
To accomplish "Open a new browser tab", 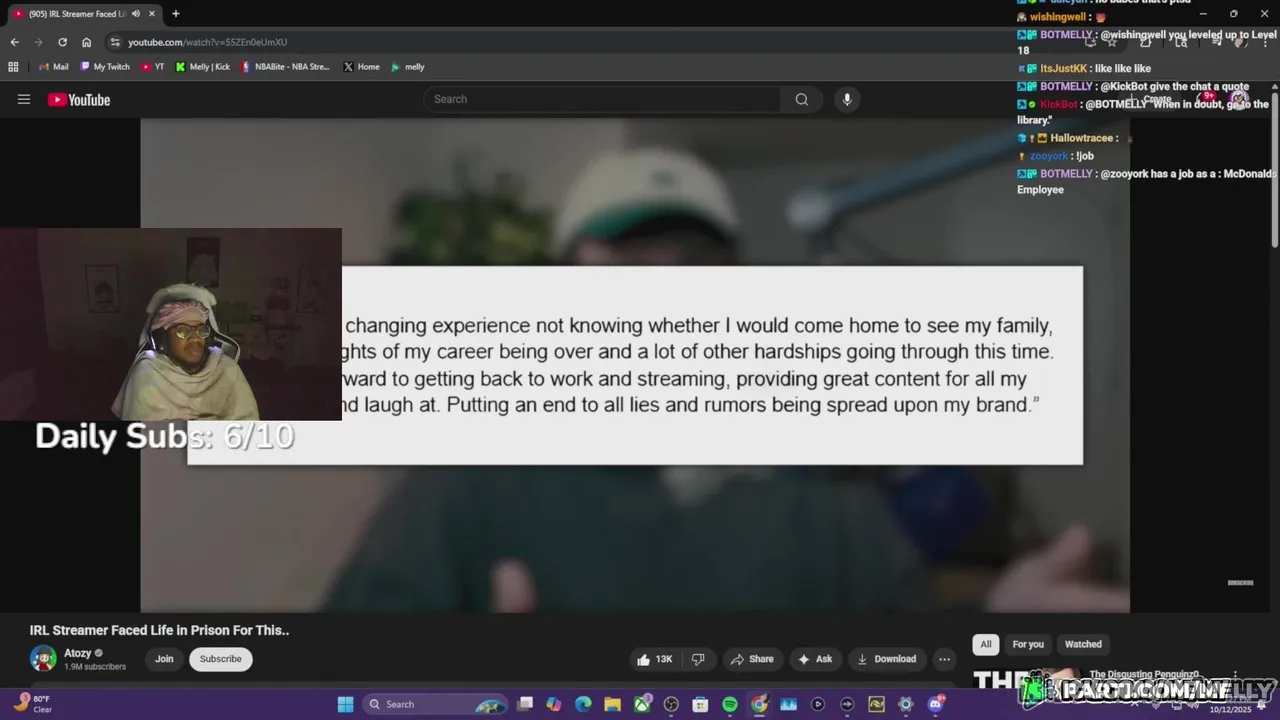I will pos(175,14).
